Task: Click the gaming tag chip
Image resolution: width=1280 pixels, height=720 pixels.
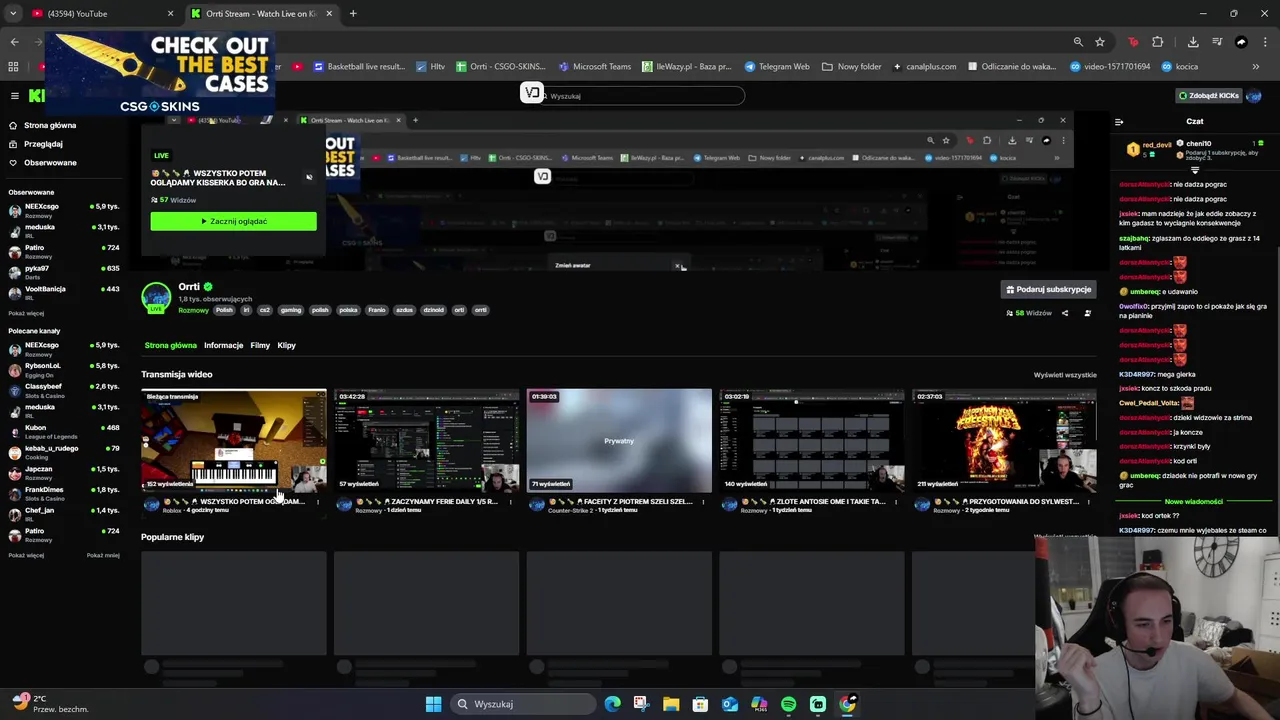Action: tap(291, 310)
